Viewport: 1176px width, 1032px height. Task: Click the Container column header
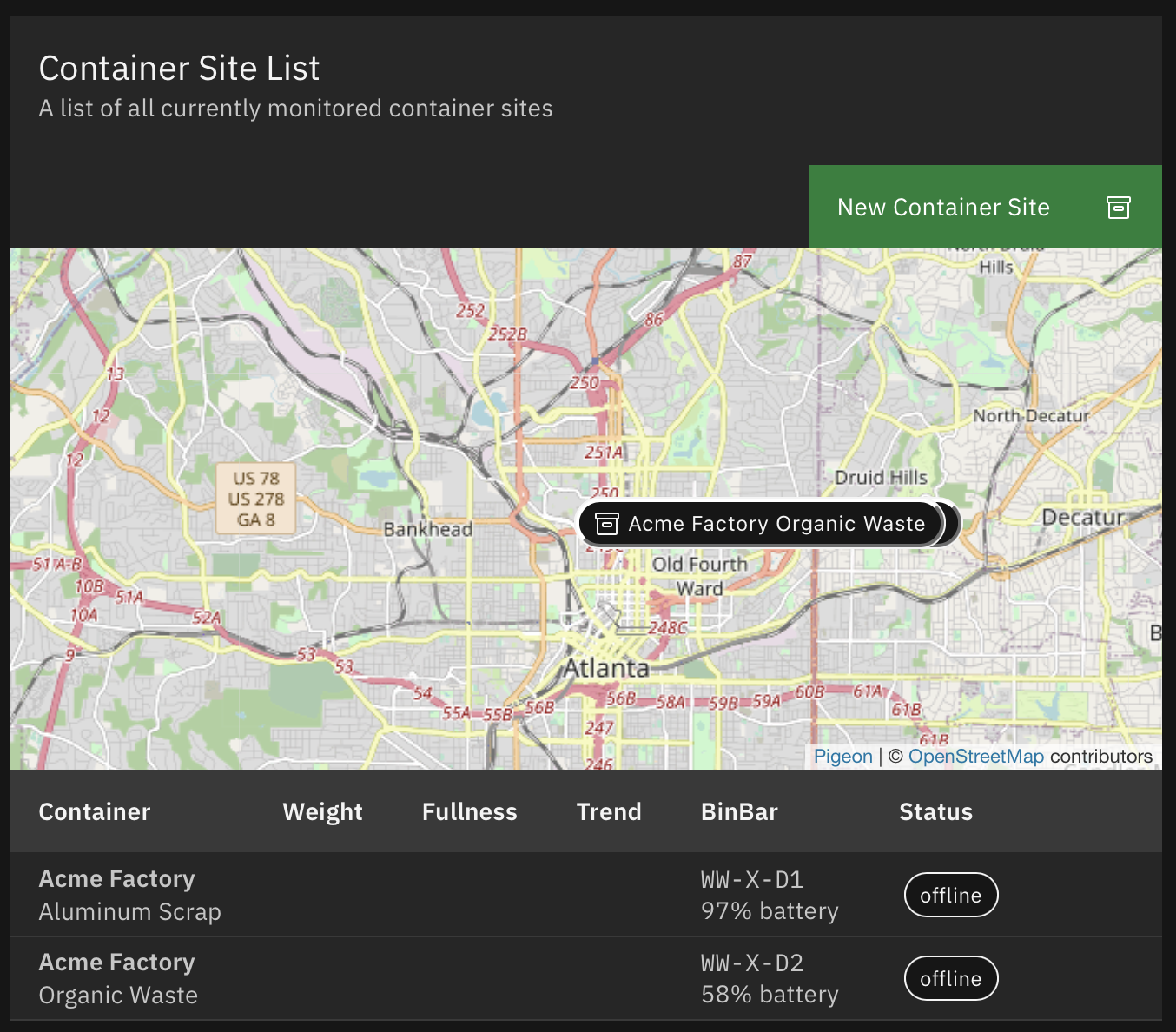coord(95,811)
